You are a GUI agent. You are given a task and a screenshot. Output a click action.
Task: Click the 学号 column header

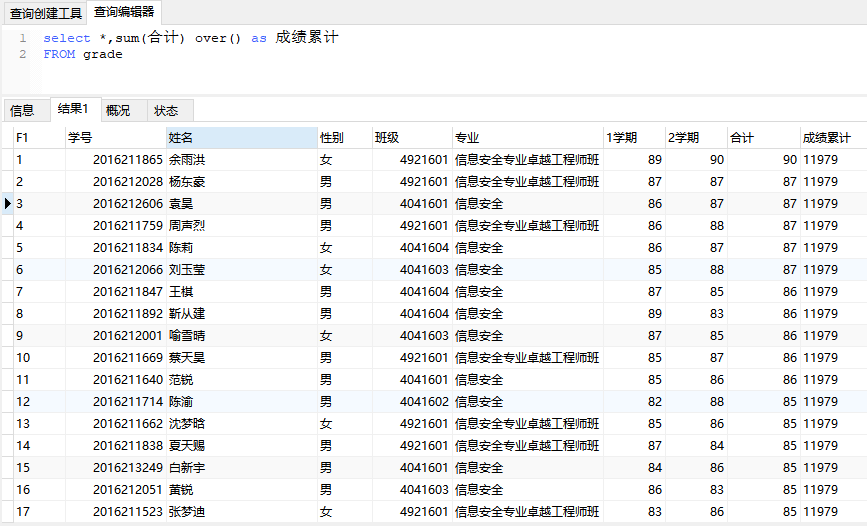tap(116, 138)
